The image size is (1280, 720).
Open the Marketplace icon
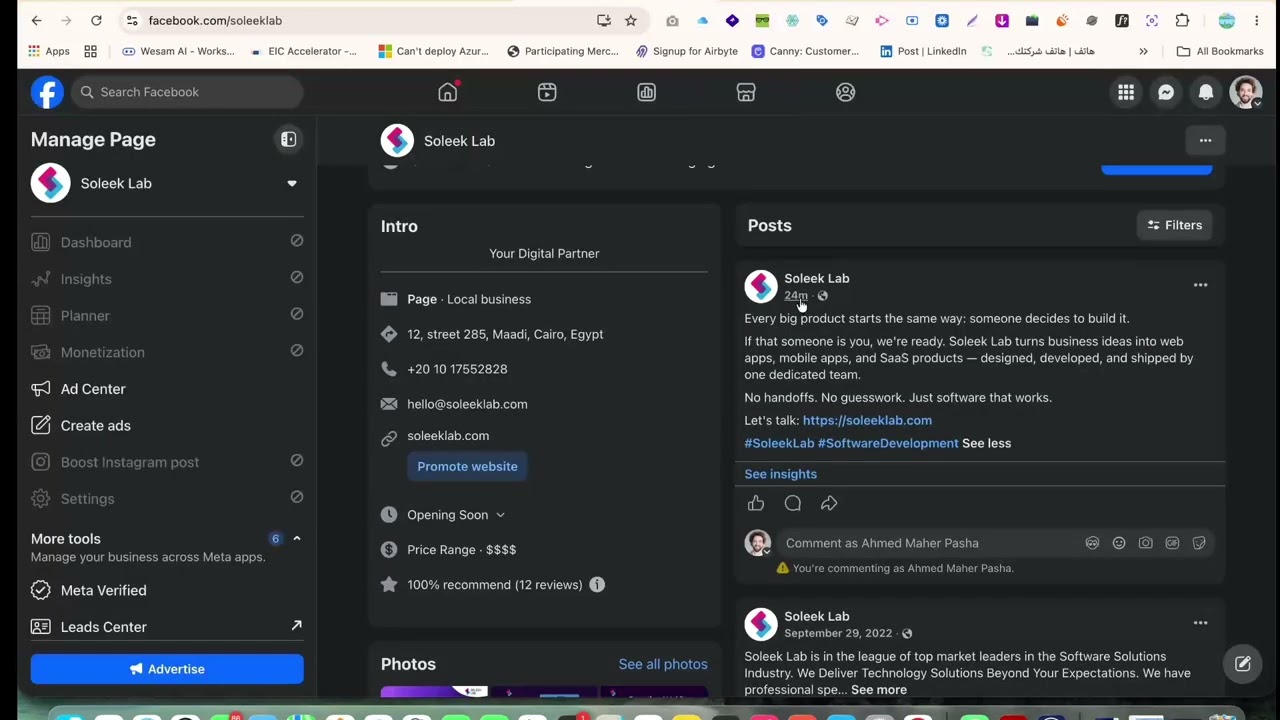[746, 92]
